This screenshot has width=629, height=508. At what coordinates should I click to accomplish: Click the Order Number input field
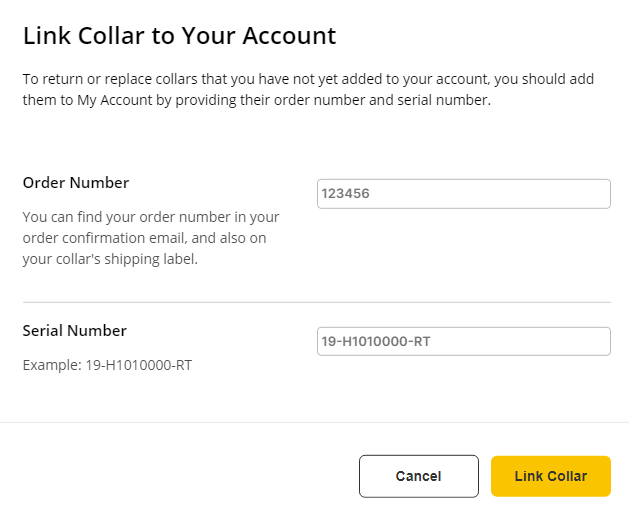tap(463, 194)
